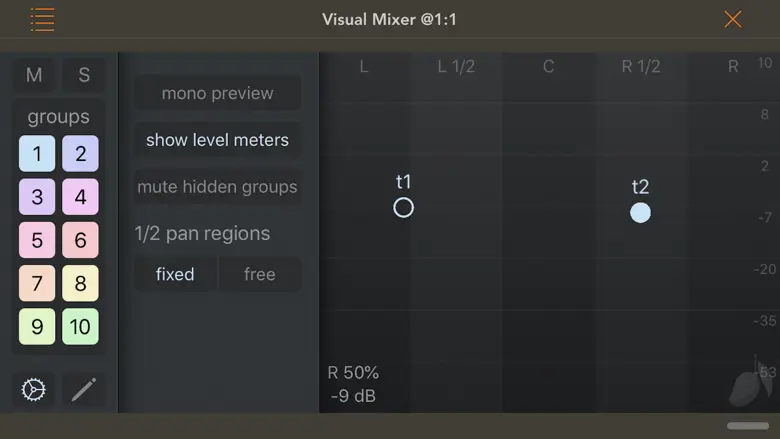Select fixed pan regions mode
The width and height of the screenshot is (780, 439).
pyautogui.click(x=175, y=274)
